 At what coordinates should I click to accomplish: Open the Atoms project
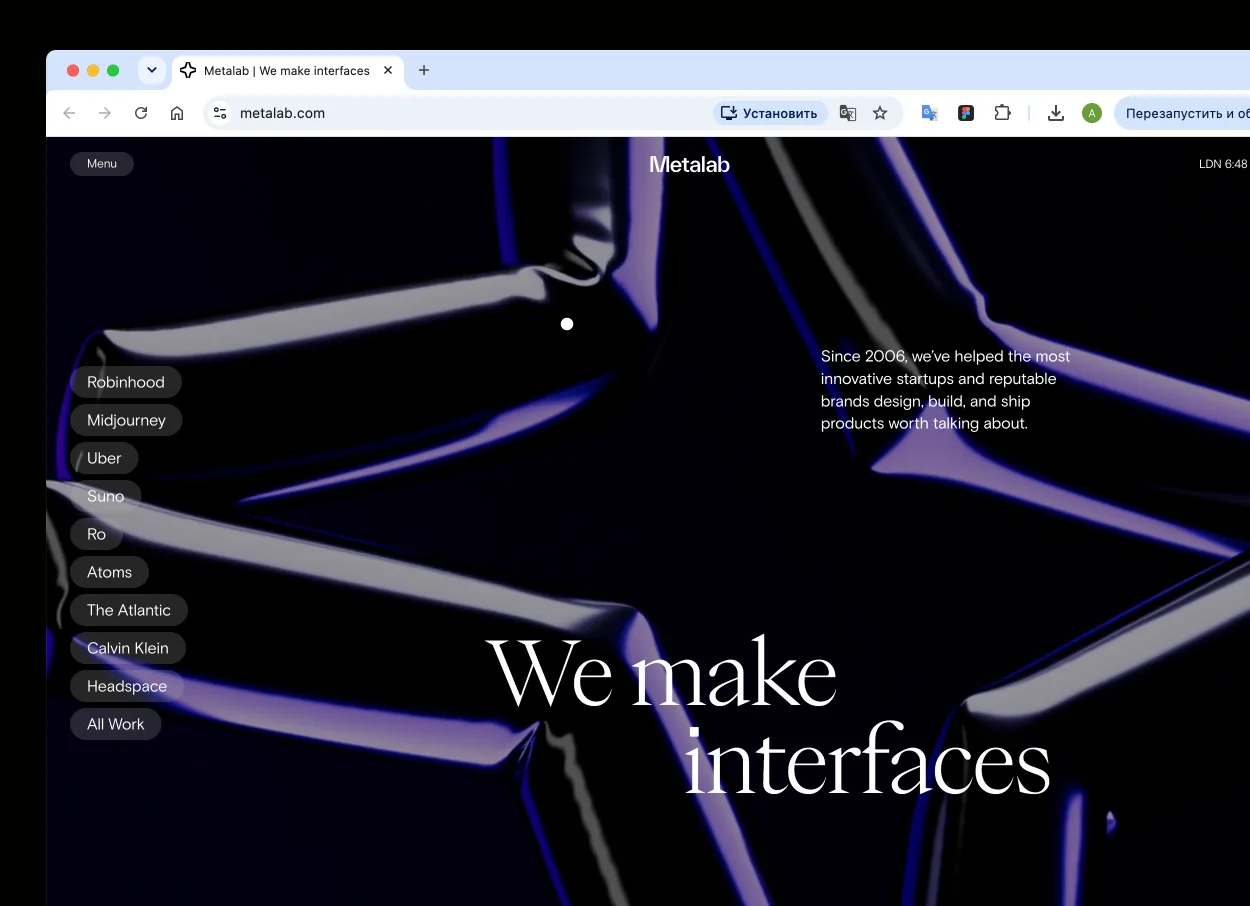(110, 572)
